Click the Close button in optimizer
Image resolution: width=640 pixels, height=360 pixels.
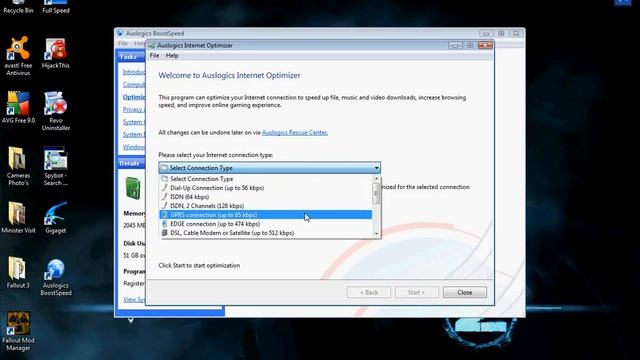[464, 292]
